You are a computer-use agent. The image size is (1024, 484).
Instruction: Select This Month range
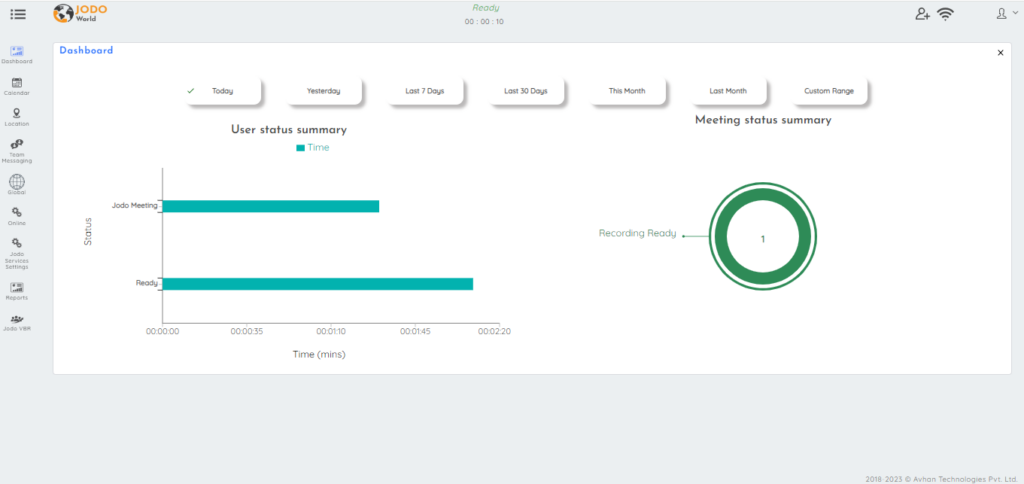(x=627, y=91)
